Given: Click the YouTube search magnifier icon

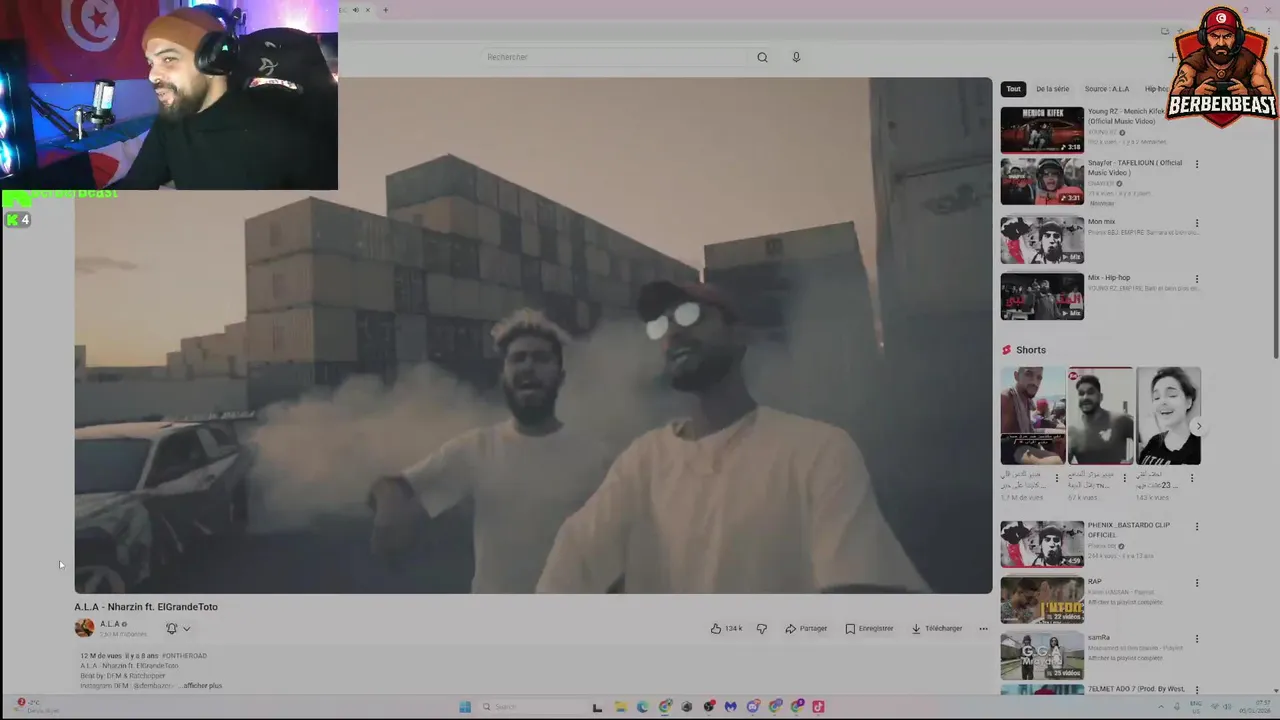Looking at the screenshot, I should coord(762,57).
